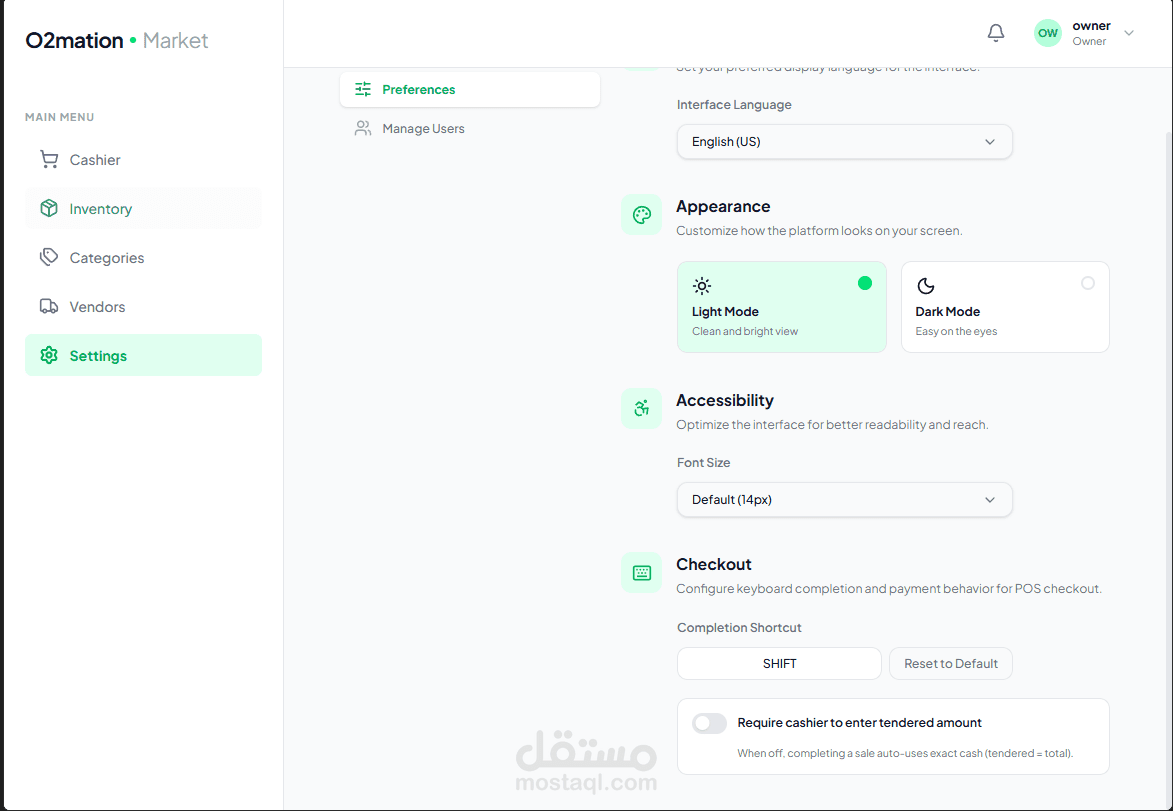
Task: Click the Reset to Default button
Action: pyautogui.click(x=950, y=664)
